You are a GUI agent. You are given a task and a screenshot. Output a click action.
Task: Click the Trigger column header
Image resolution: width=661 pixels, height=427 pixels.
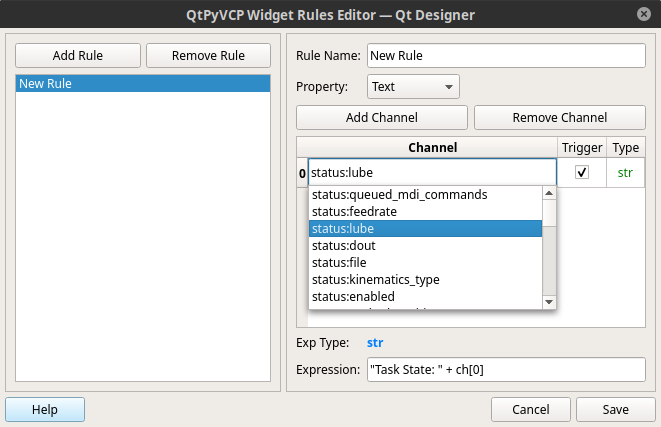pos(582,148)
